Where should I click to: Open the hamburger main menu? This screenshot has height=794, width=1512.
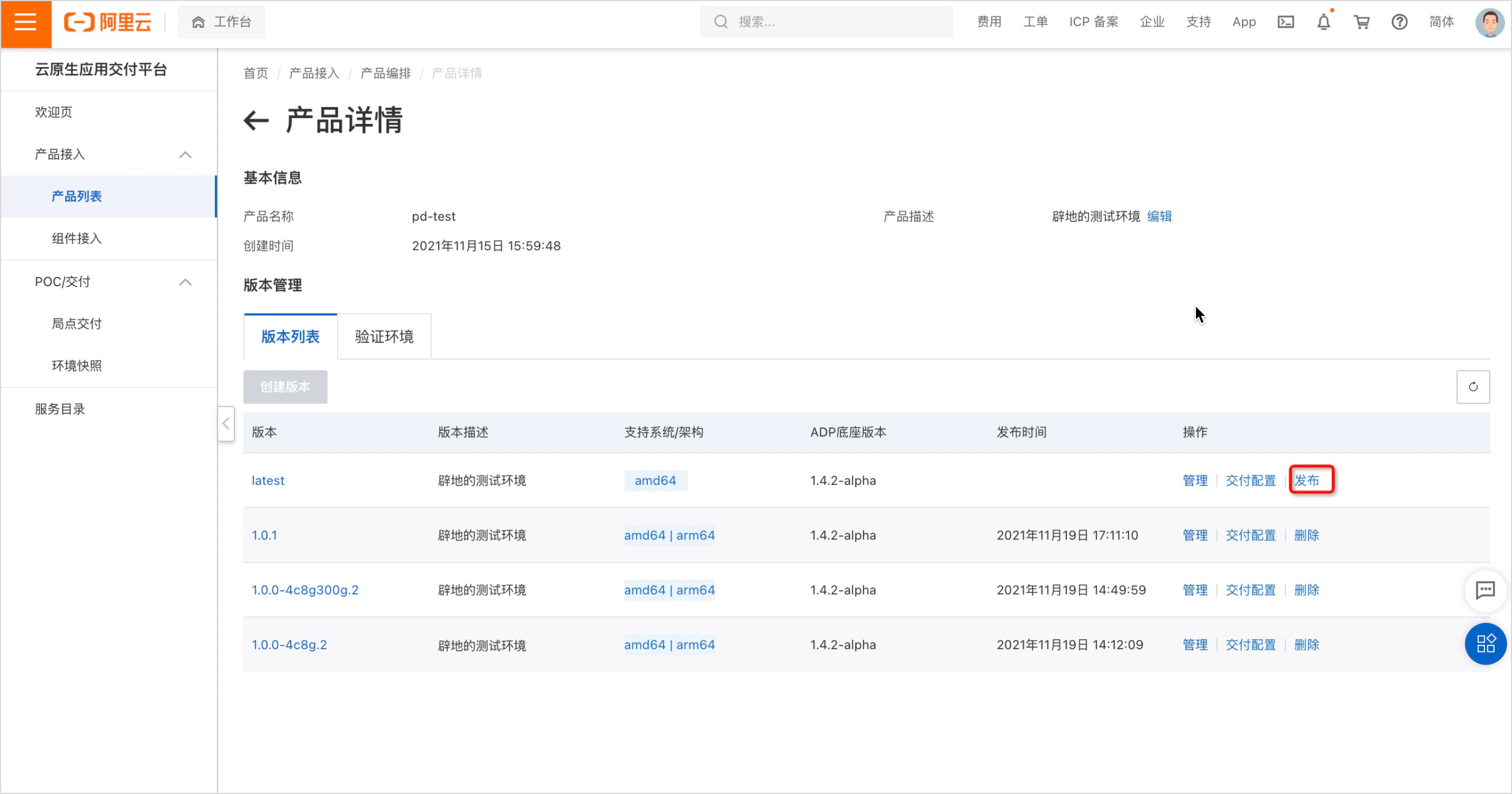(26, 24)
